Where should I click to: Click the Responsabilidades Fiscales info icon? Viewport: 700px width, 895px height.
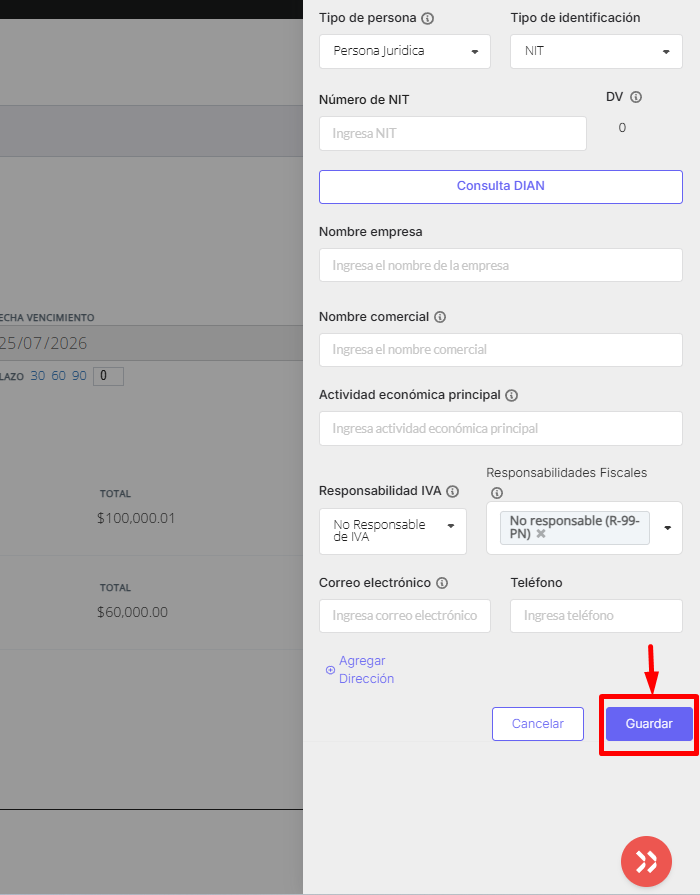pyautogui.click(x=497, y=493)
